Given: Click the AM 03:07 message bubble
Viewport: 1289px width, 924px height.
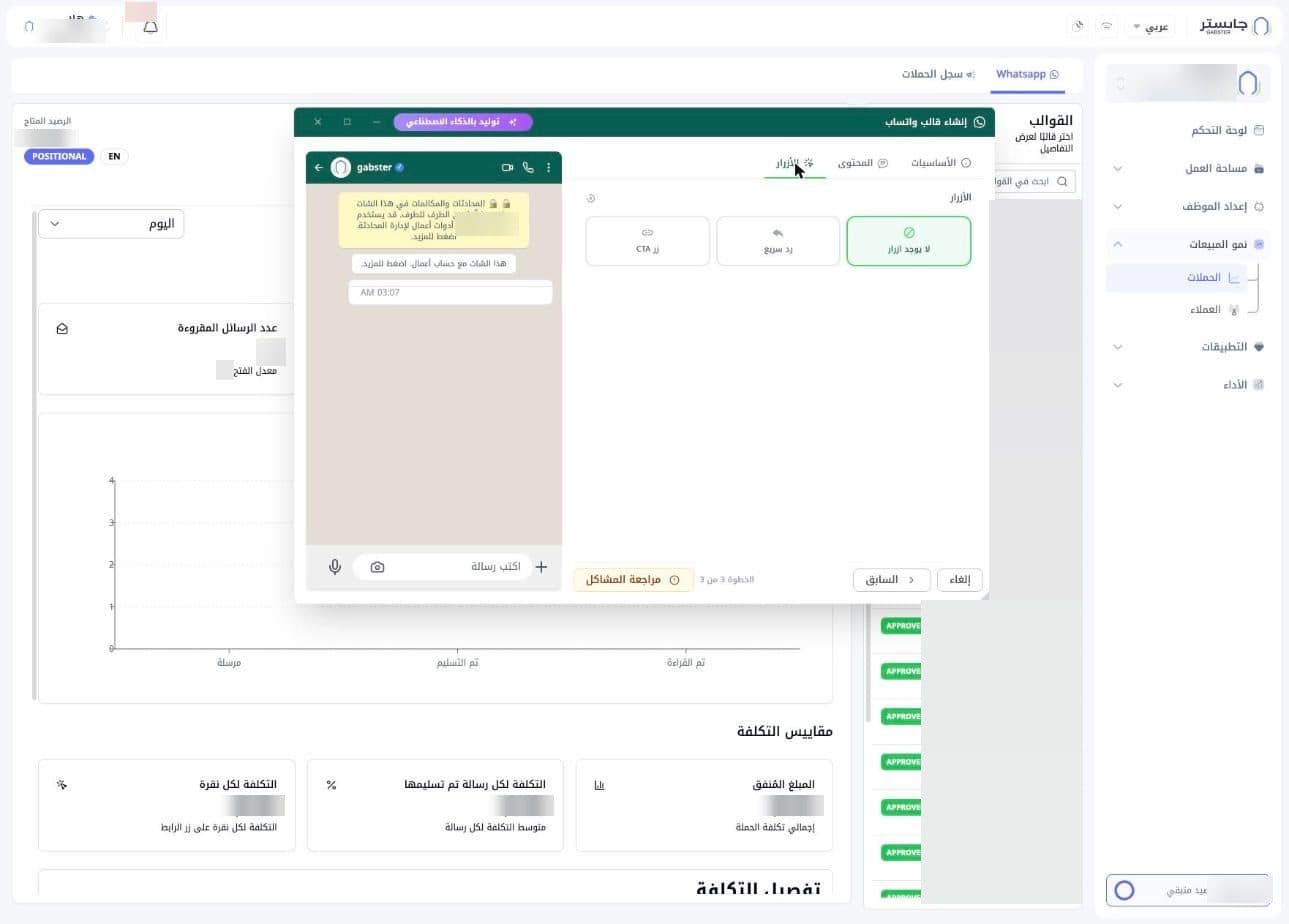Looking at the screenshot, I should 450,292.
